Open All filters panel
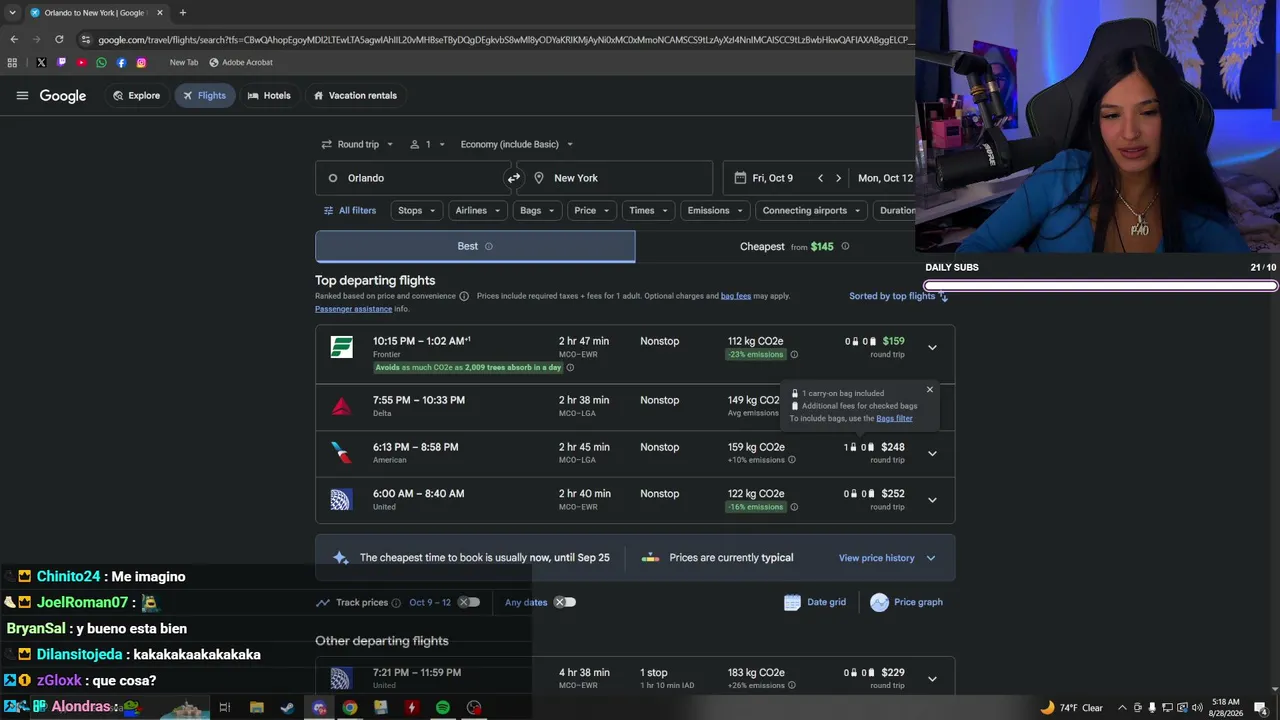The height and width of the screenshot is (720, 1280). [x=350, y=210]
